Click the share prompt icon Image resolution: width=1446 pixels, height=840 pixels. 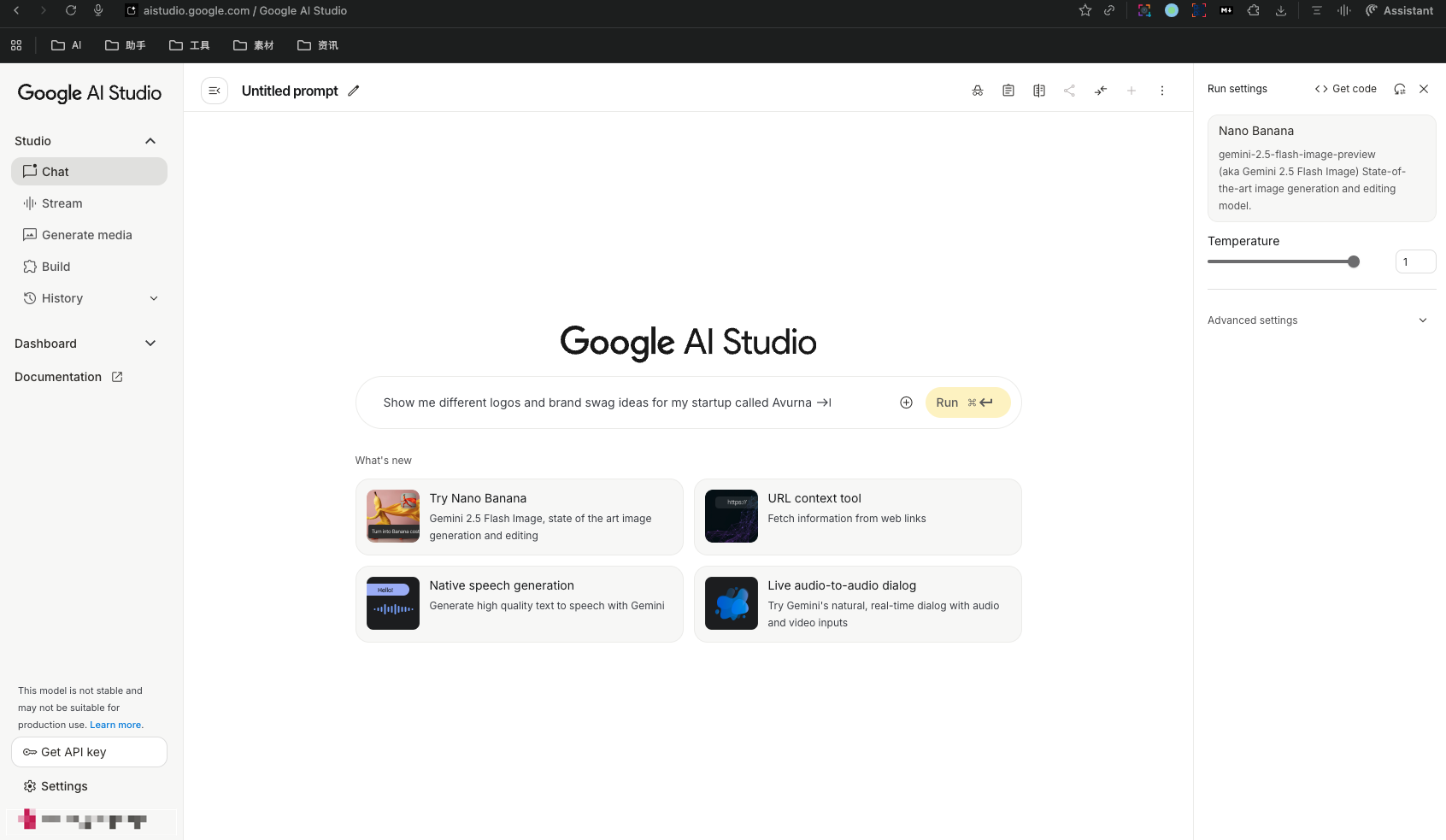tap(1070, 91)
